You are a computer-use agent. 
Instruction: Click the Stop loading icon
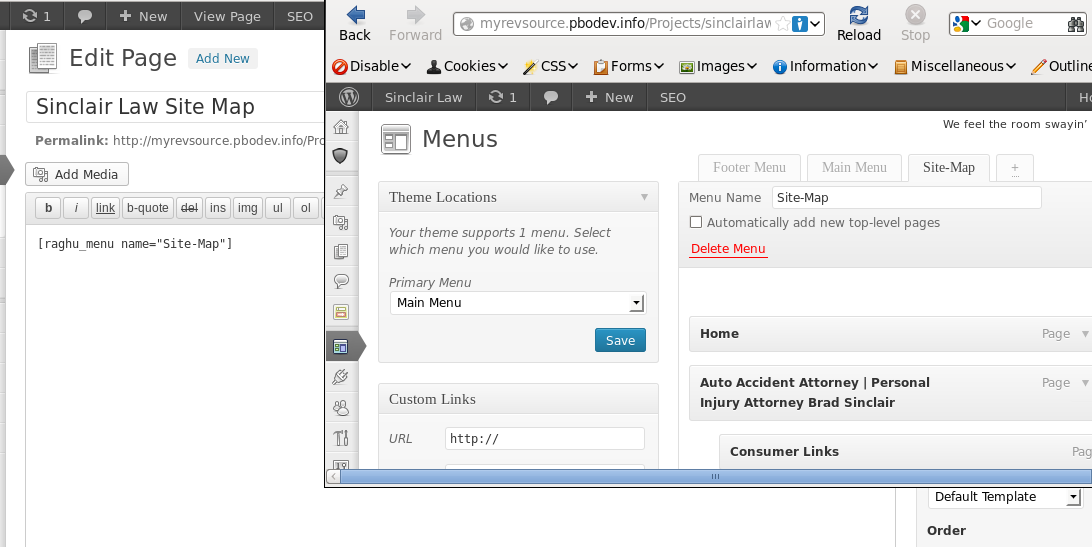click(915, 15)
